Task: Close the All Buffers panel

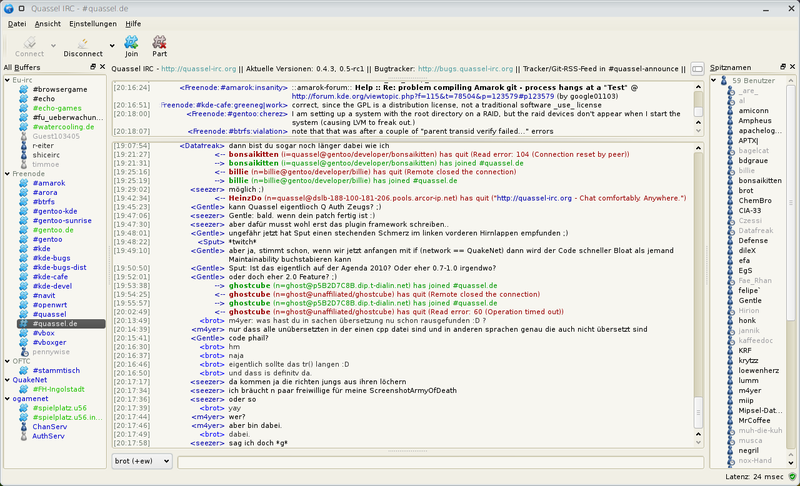Action: pos(103,67)
